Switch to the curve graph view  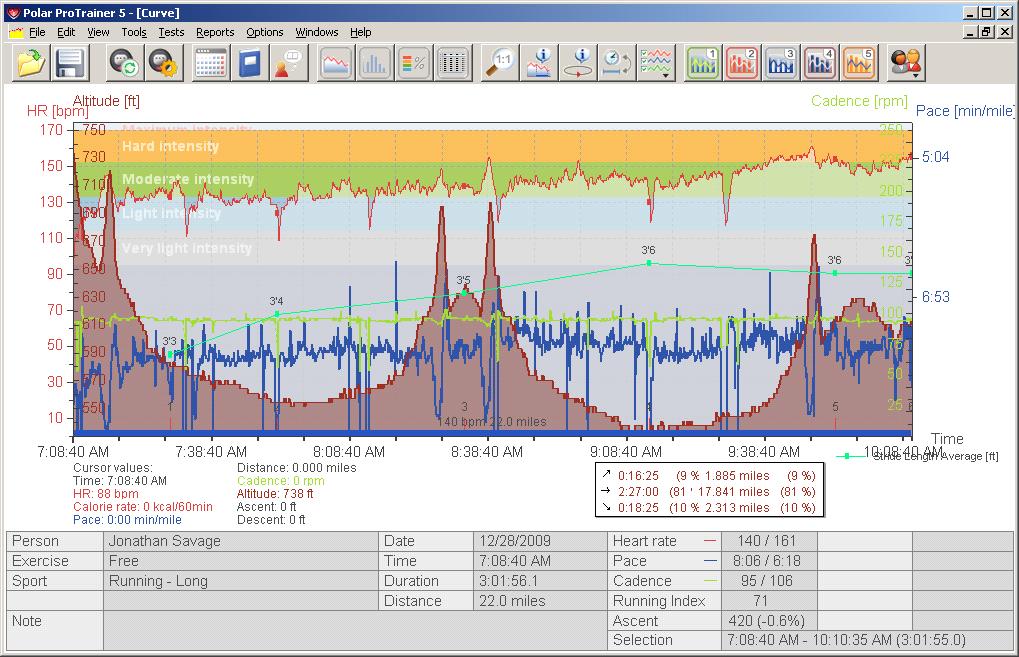coord(335,63)
